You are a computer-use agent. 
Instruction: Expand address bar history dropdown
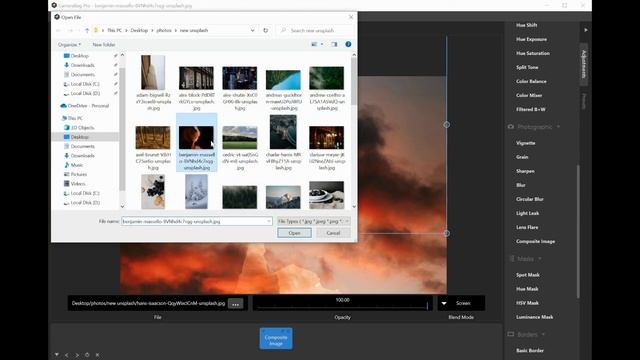[252, 31]
